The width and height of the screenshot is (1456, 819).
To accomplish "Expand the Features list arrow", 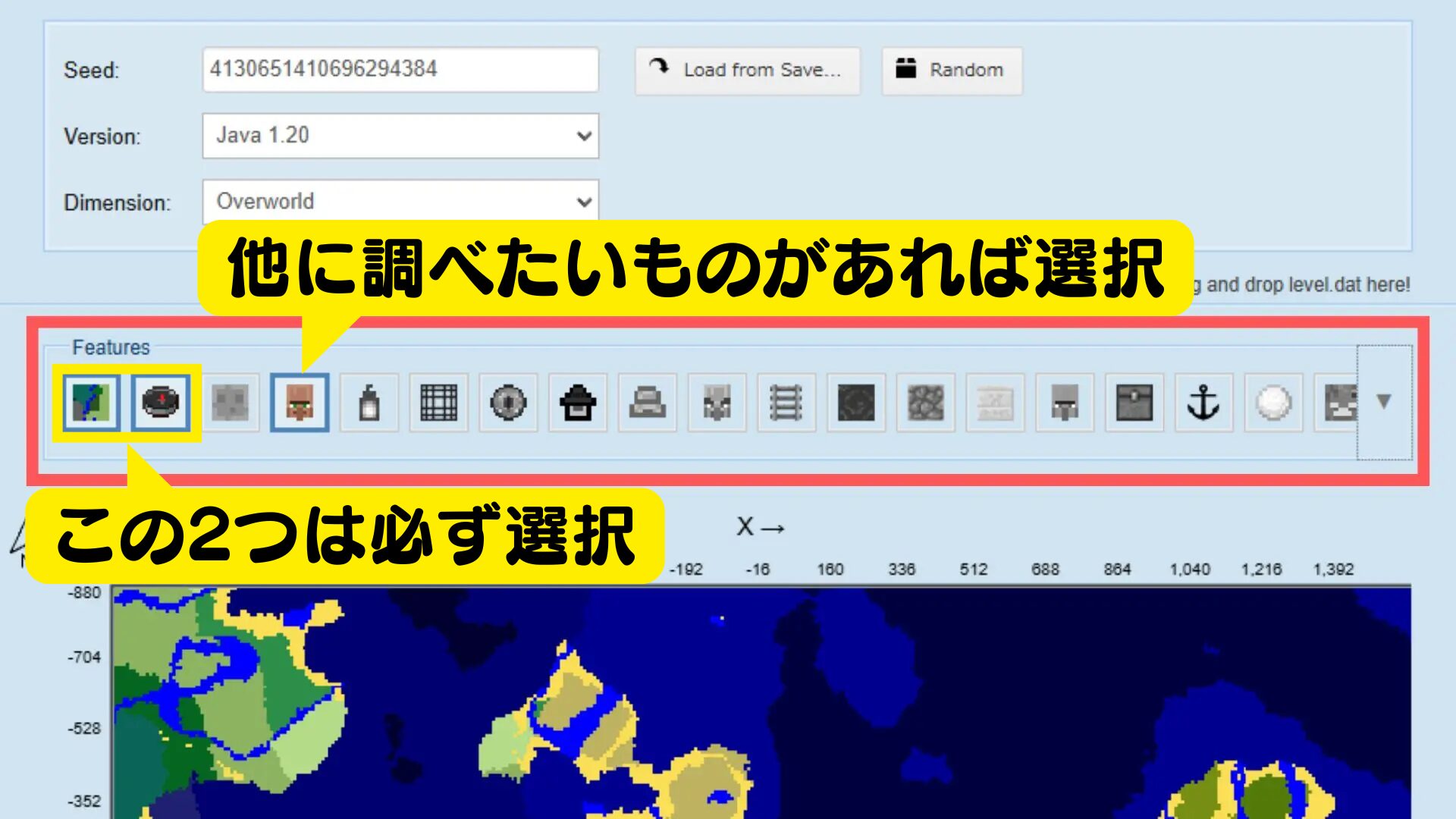I will point(1384,402).
